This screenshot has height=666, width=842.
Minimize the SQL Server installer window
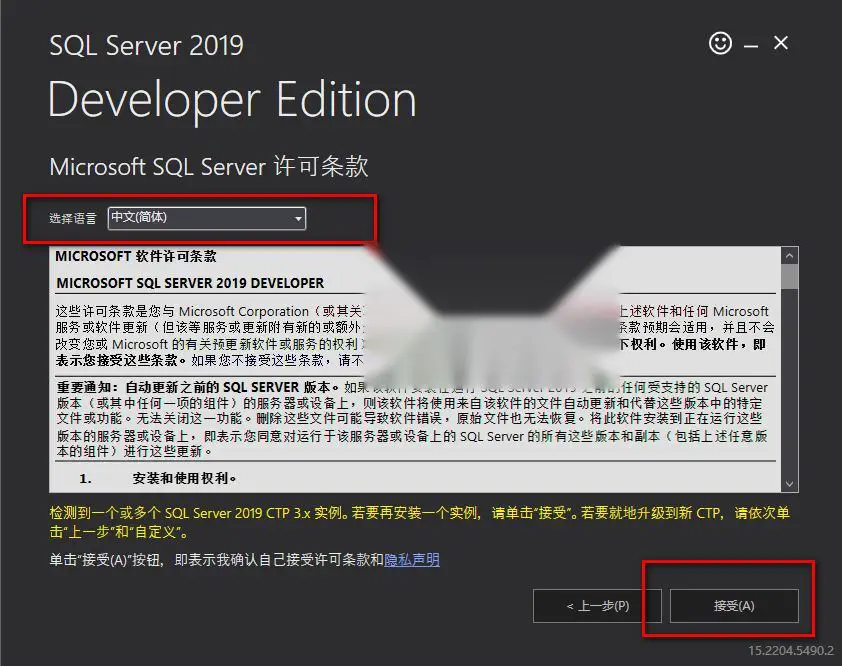click(x=751, y=46)
